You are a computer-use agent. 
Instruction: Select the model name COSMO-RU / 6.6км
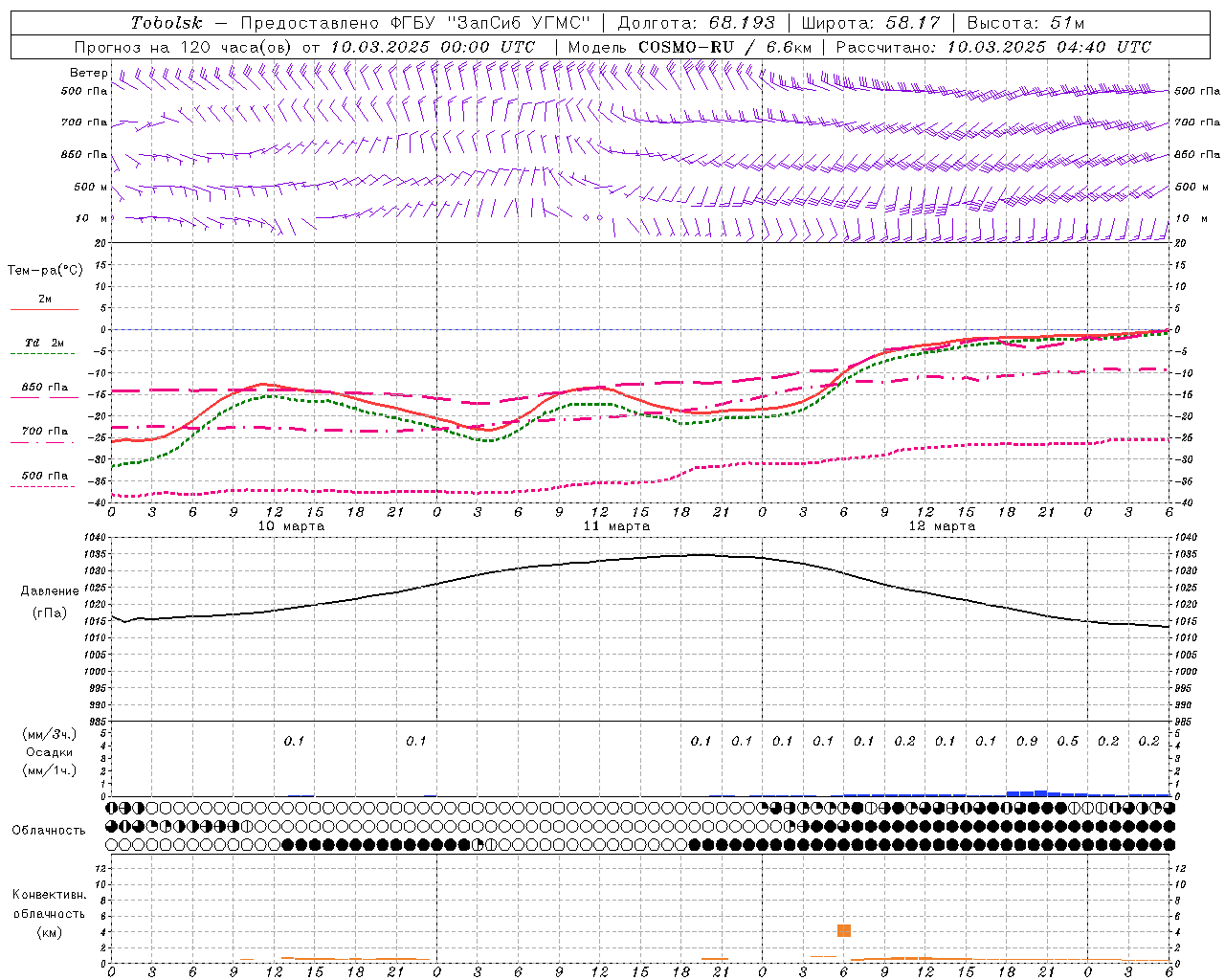(725, 47)
